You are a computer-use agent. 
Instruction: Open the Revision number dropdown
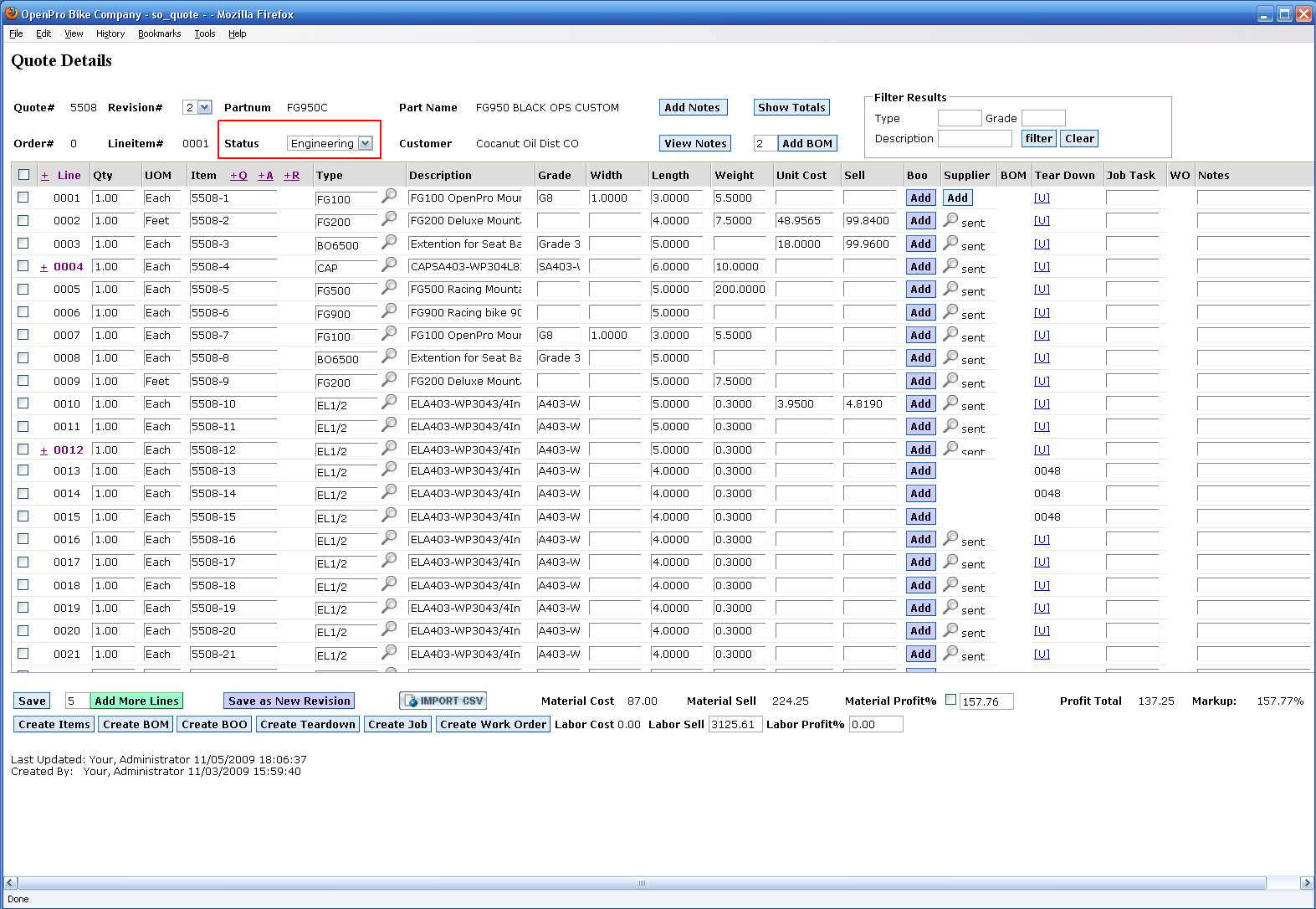coord(197,107)
